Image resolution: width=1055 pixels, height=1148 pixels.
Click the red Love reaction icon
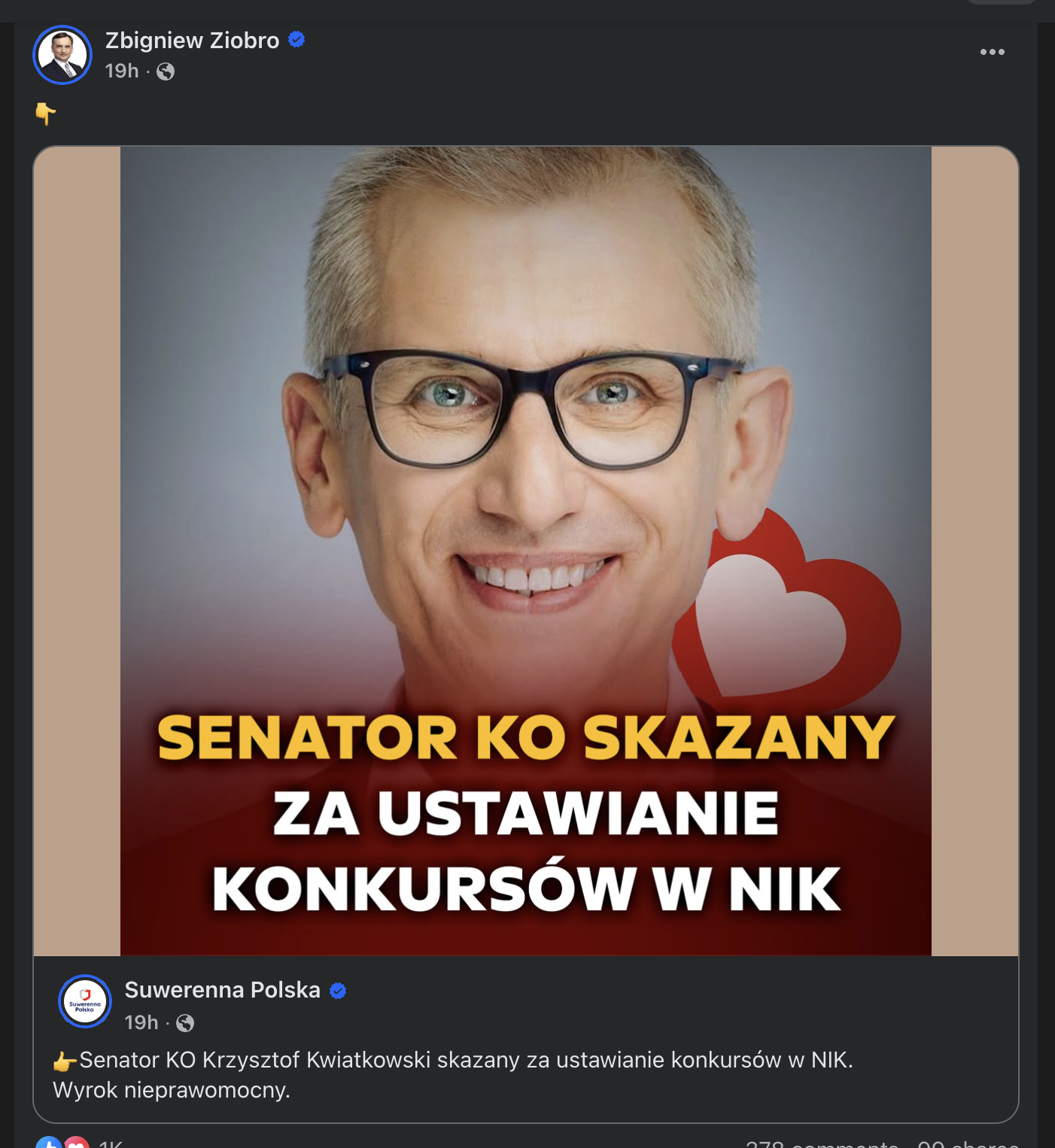point(76,1143)
